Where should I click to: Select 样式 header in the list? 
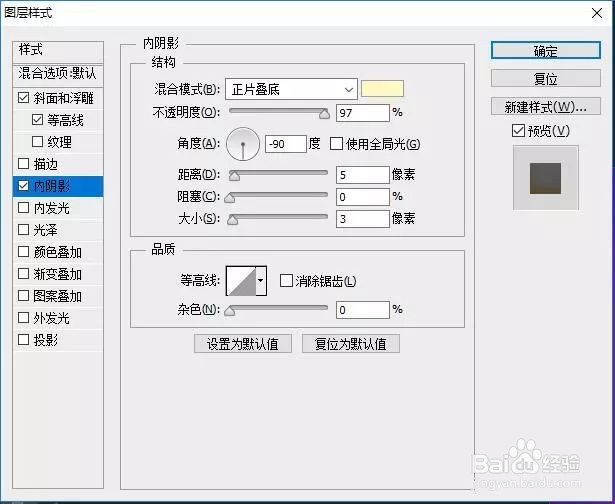58,51
